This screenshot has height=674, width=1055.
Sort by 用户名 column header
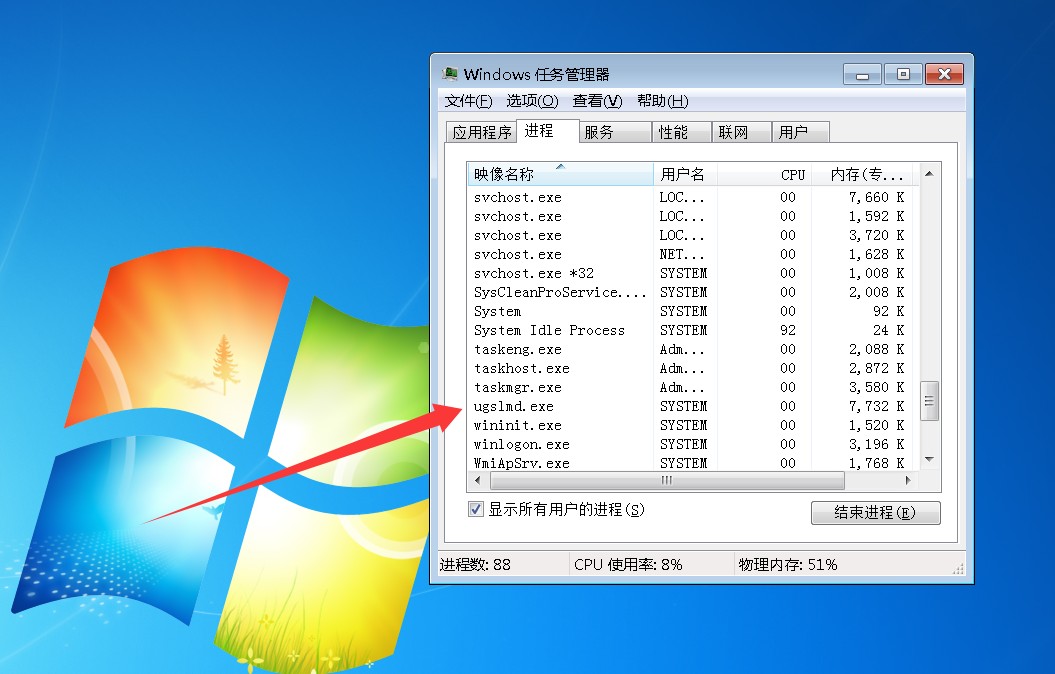[683, 174]
